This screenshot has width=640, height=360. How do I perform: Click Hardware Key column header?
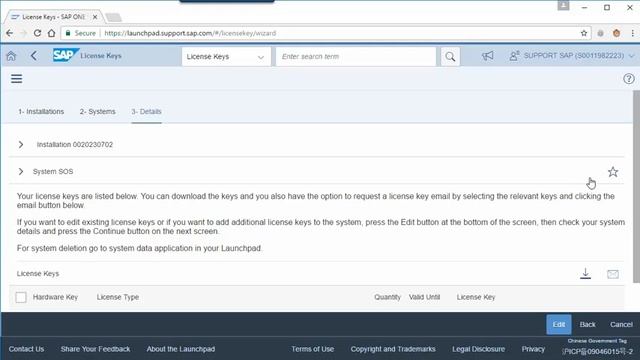(x=55, y=297)
